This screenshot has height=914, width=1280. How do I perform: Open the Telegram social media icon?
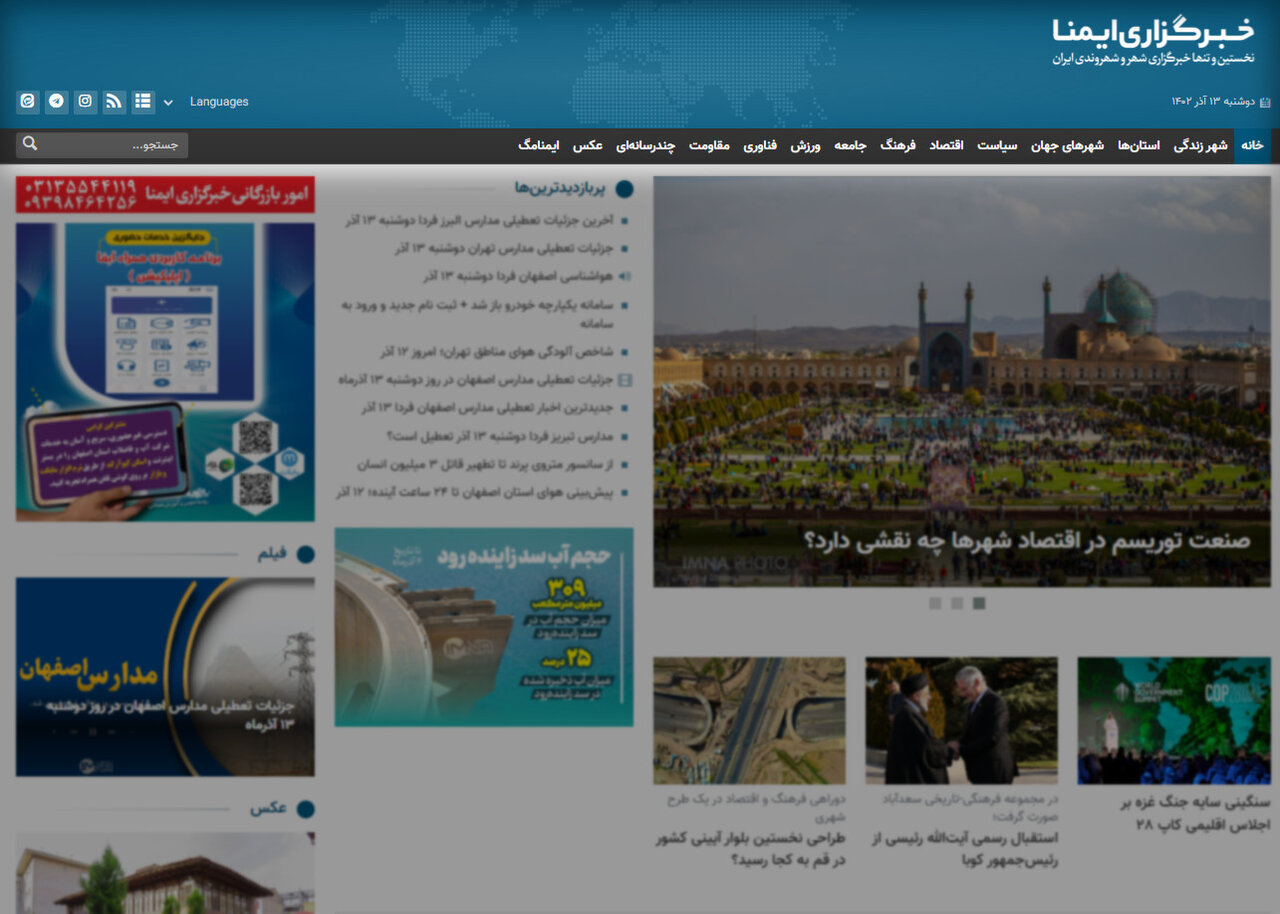(x=56, y=101)
